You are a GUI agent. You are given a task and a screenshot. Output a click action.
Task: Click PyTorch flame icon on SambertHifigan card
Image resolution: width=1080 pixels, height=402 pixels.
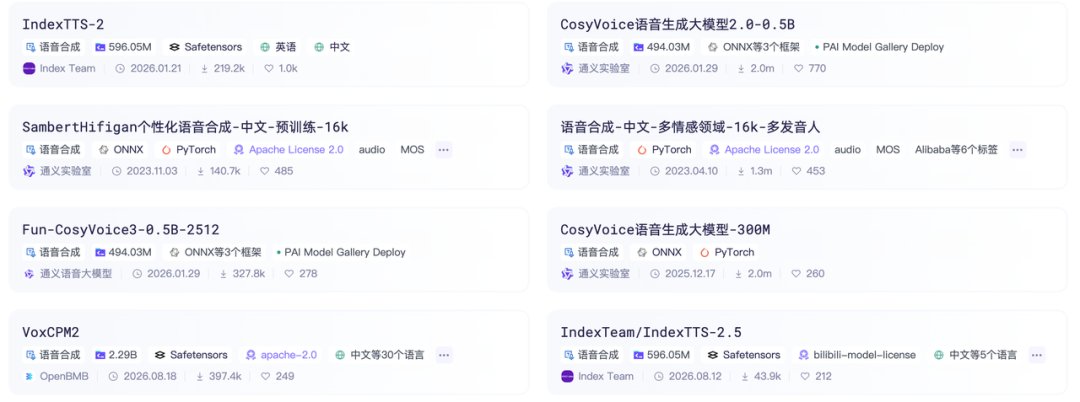pos(166,149)
